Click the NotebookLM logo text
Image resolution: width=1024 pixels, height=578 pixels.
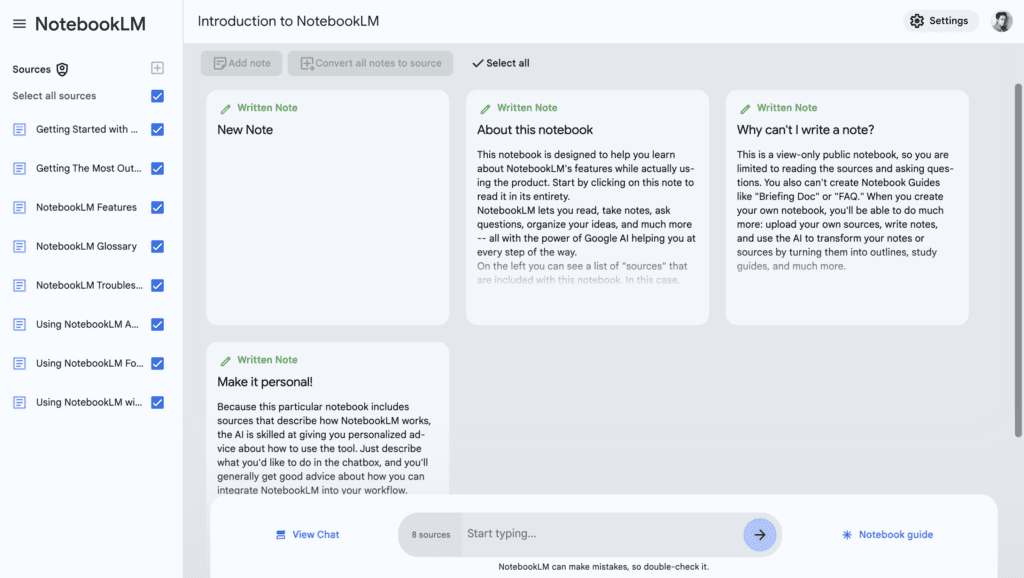coord(90,24)
